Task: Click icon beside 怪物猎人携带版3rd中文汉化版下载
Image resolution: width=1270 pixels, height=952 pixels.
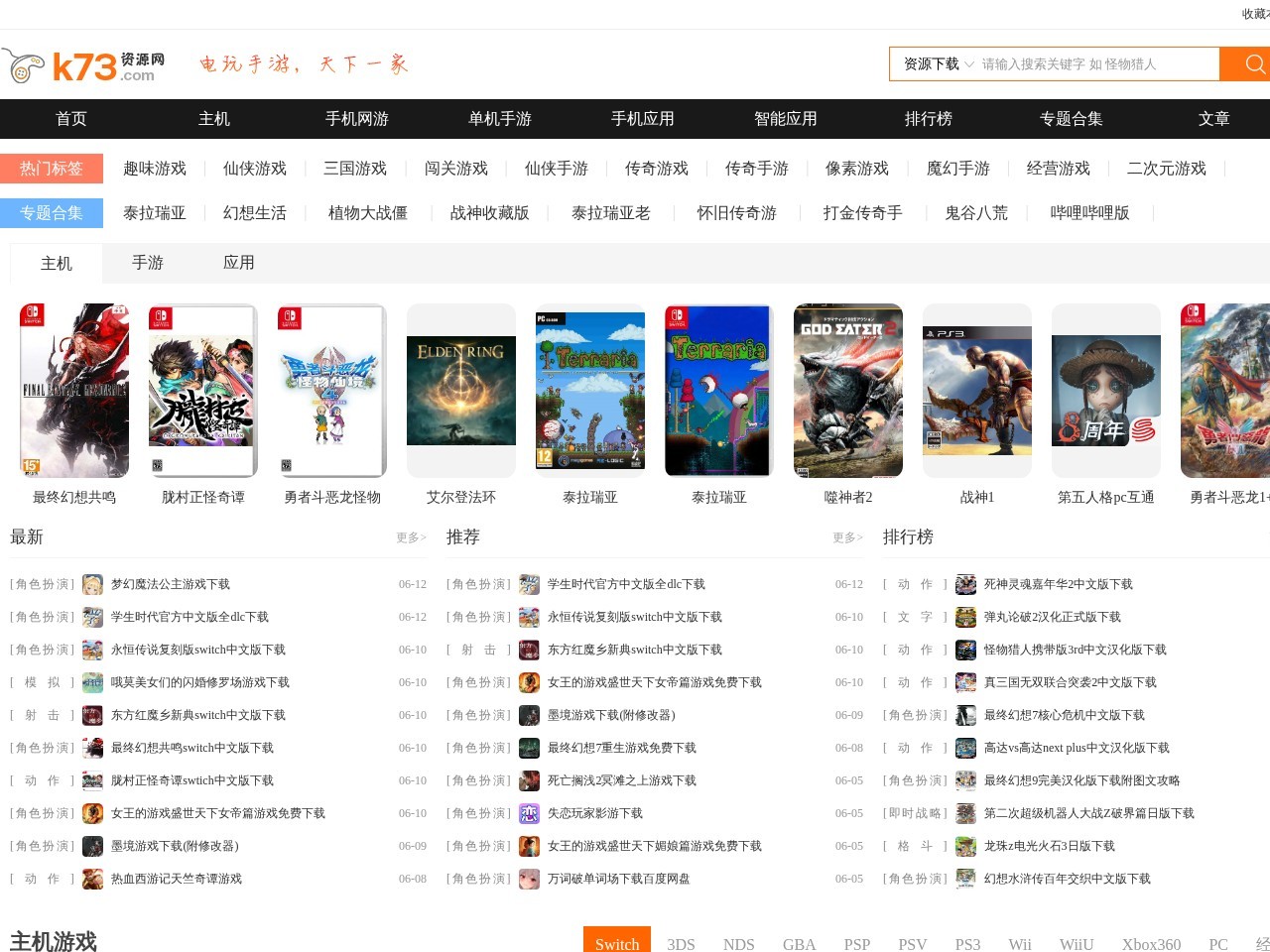Action: 966,650
